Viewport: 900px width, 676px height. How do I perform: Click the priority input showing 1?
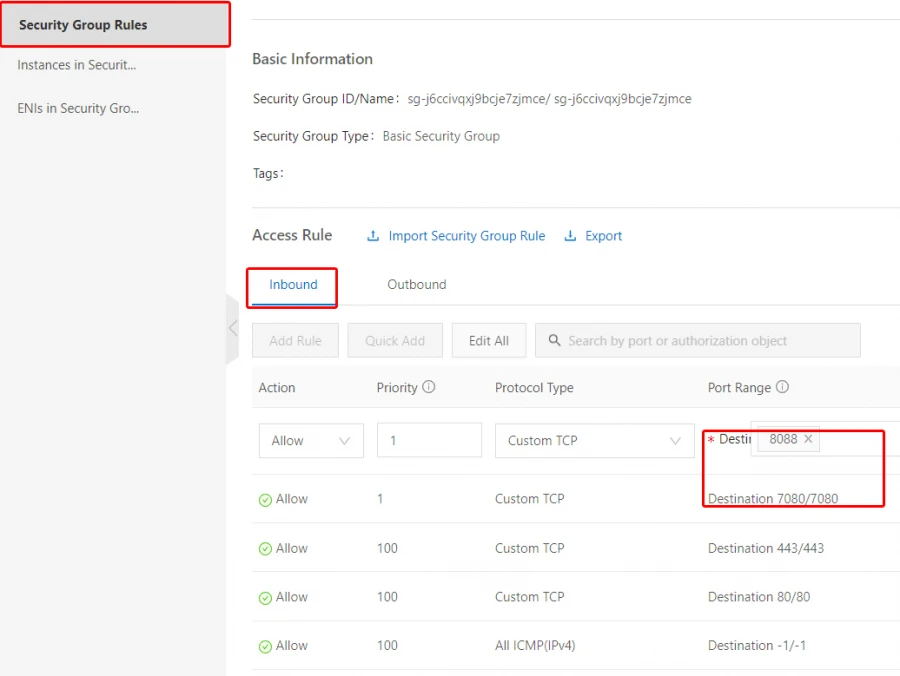pos(429,441)
